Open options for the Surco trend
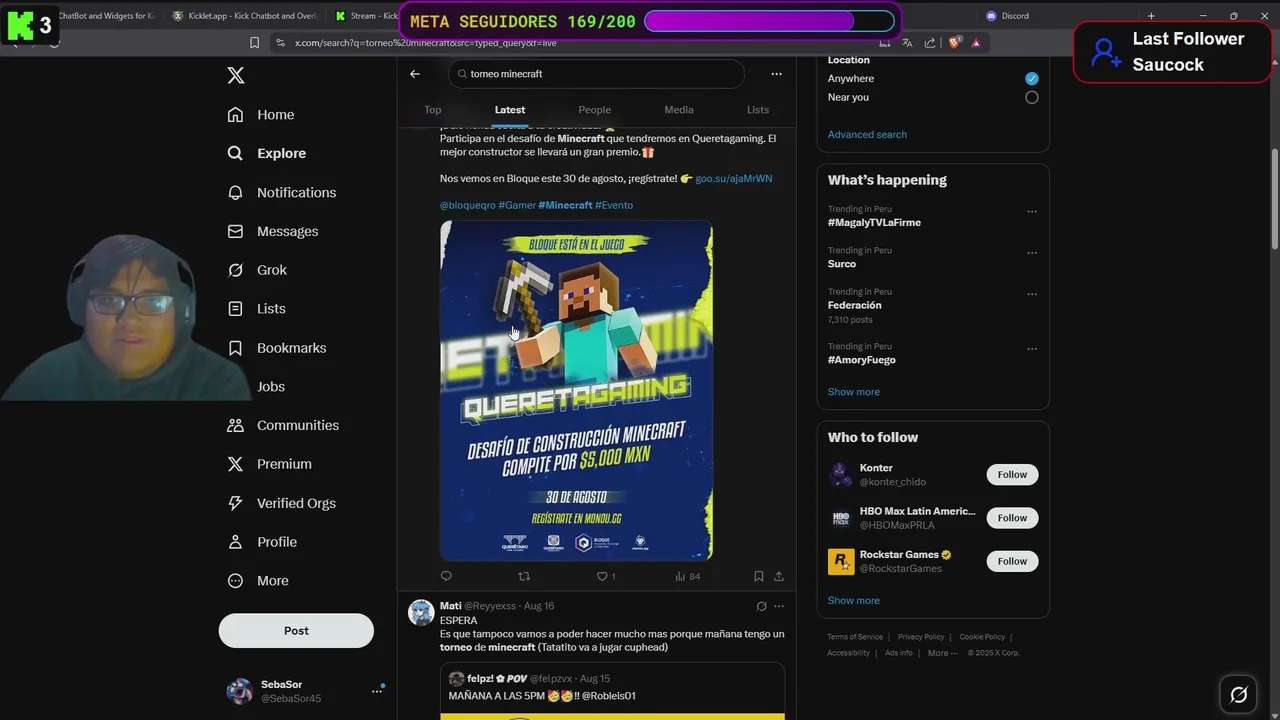The width and height of the screenshot is (1280, 720). pyautogui.click(x=1032, y=253)
